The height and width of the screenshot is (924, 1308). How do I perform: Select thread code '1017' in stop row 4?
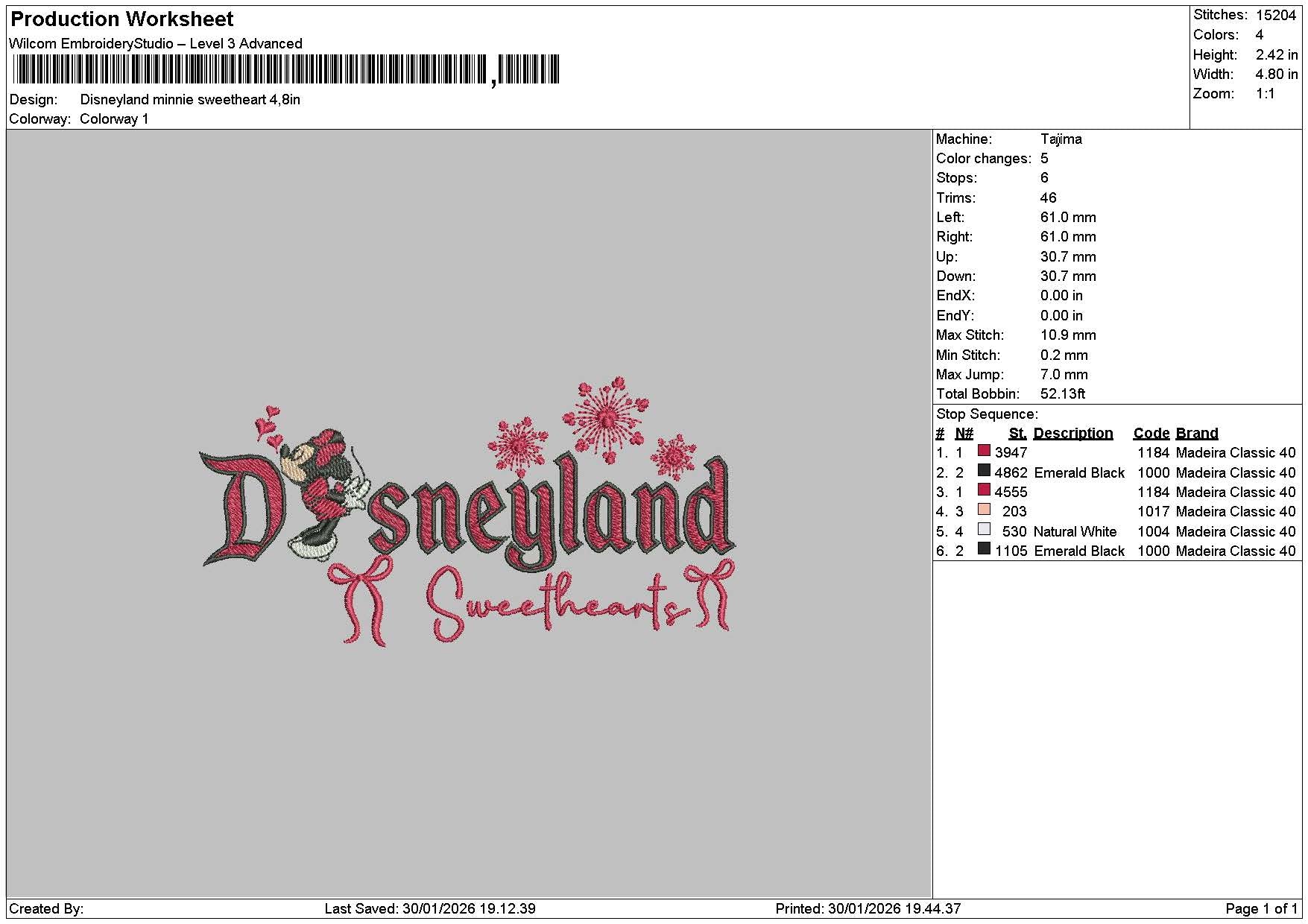tap(1154, 512)
